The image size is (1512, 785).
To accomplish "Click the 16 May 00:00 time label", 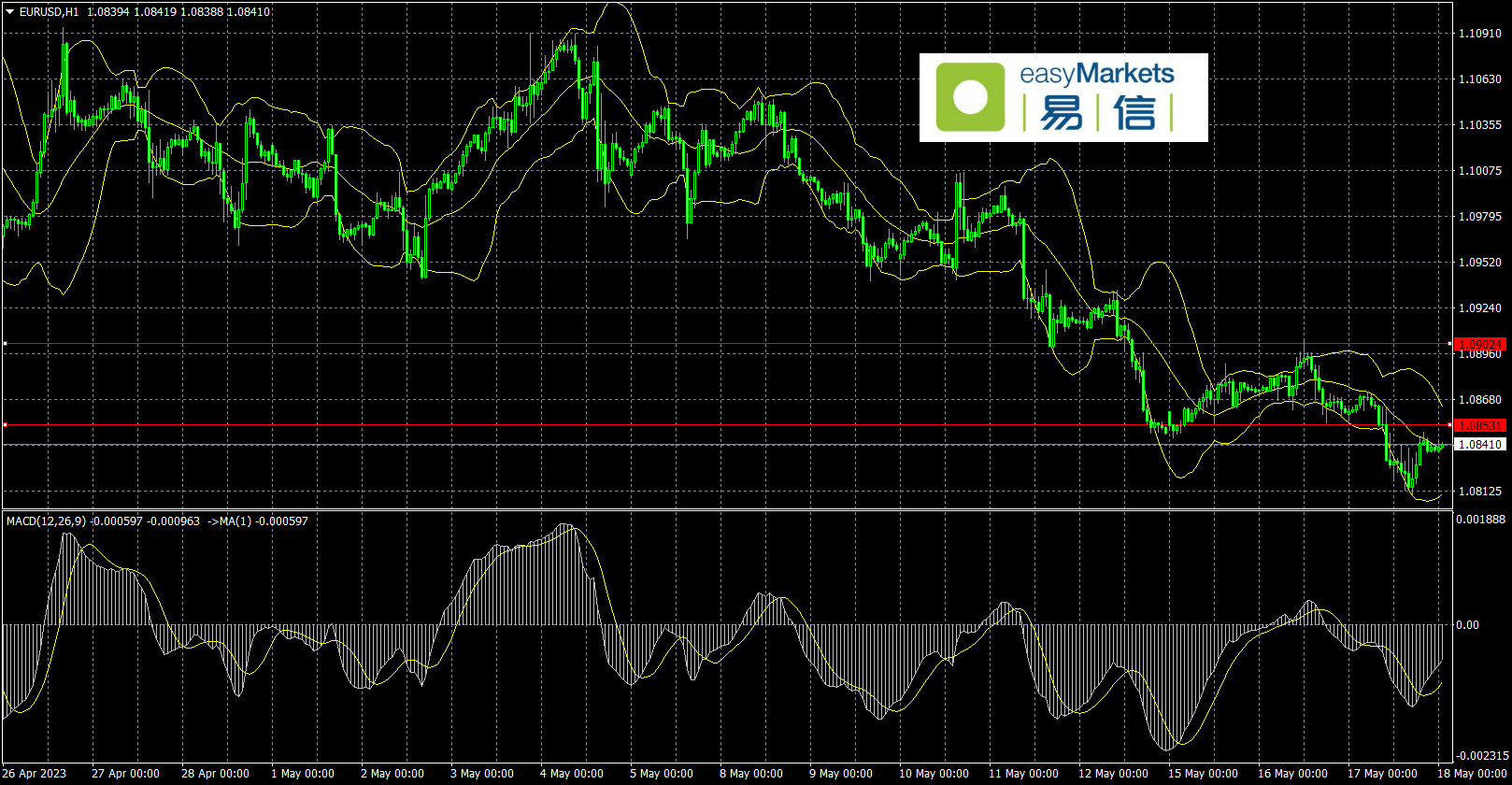I will [1292, 774].
